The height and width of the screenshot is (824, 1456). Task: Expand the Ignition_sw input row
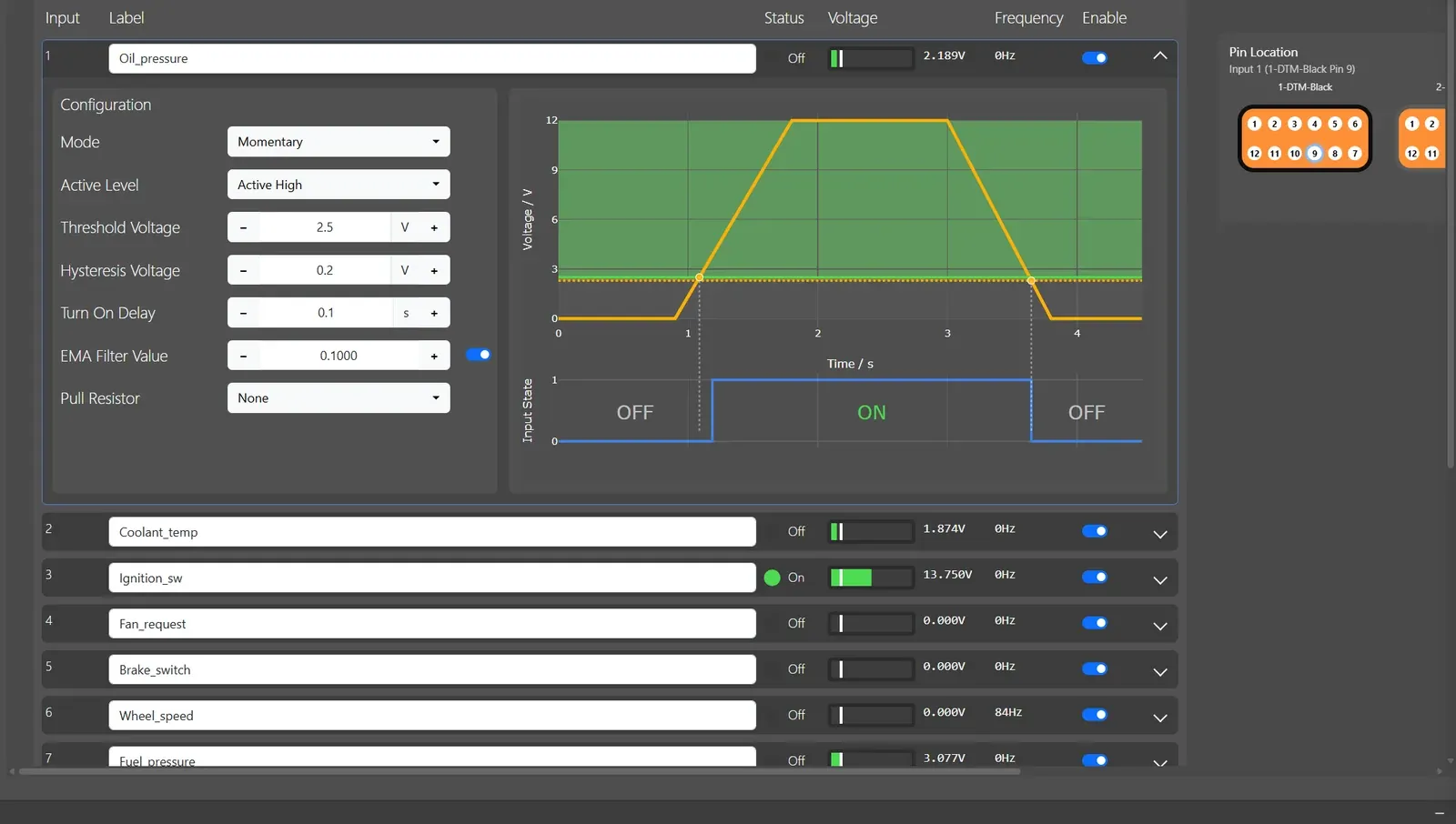coord(1159,580)
